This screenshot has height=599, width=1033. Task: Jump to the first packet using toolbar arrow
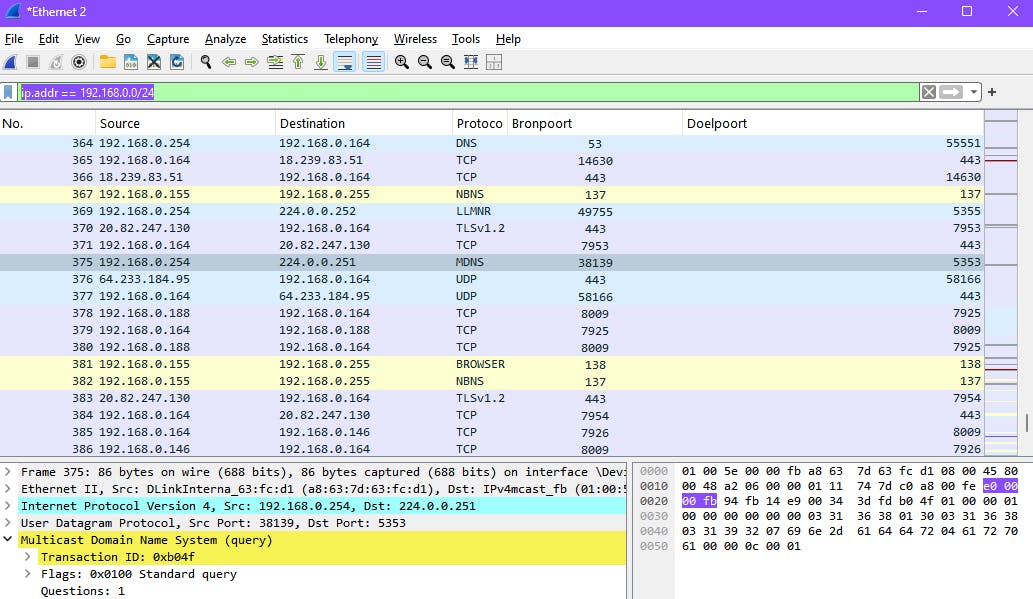tap(298, 62)
